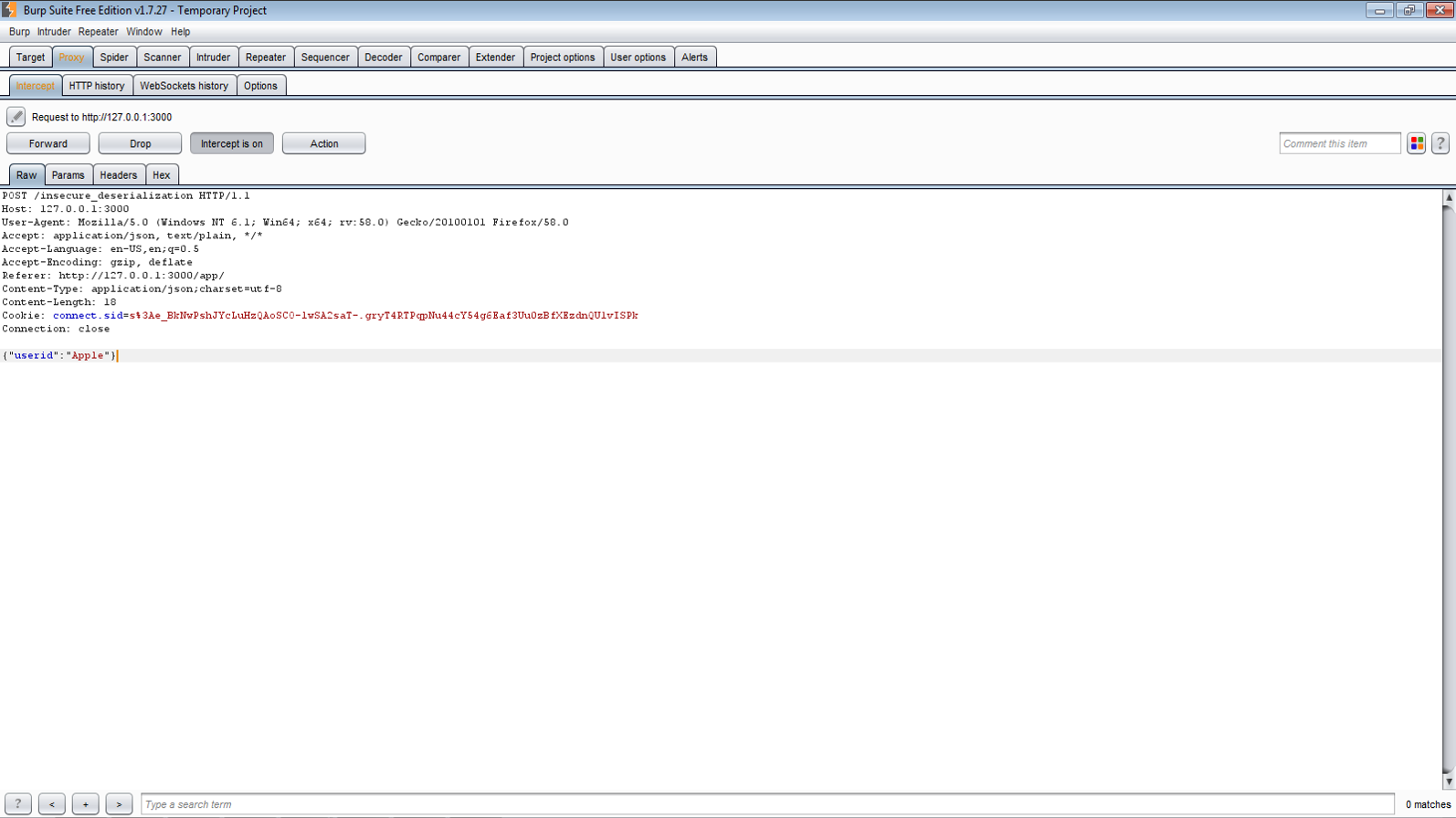Click the plus search options button
Image resolution: width=1456 pixels, height=818 pixels.
click(85, 804)
